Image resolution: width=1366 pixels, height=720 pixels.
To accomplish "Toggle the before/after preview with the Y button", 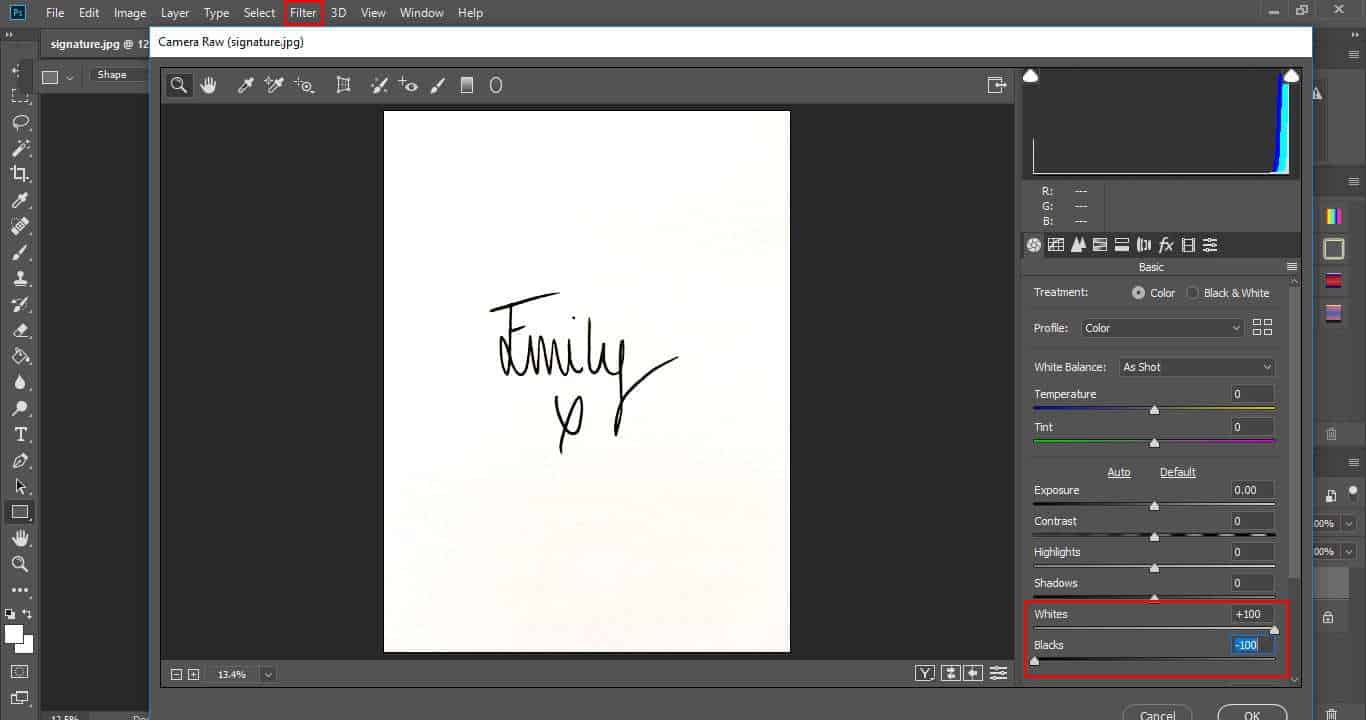I will tap(925, 673).
